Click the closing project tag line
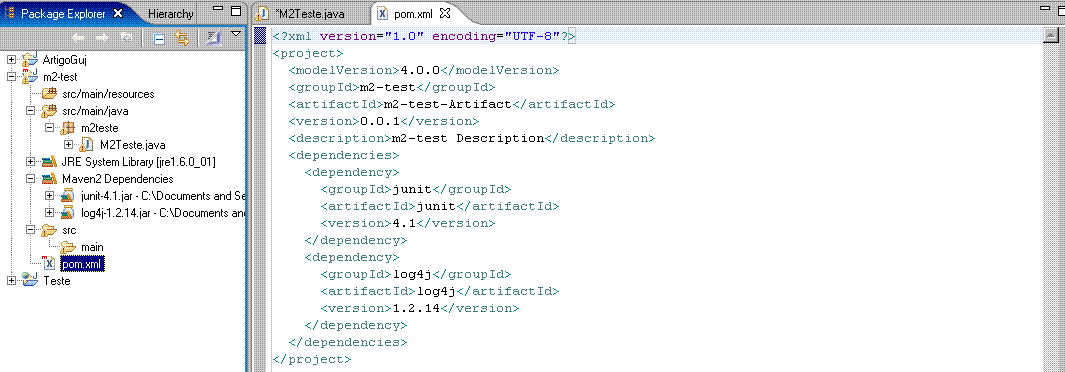 (x=312, y=359)
